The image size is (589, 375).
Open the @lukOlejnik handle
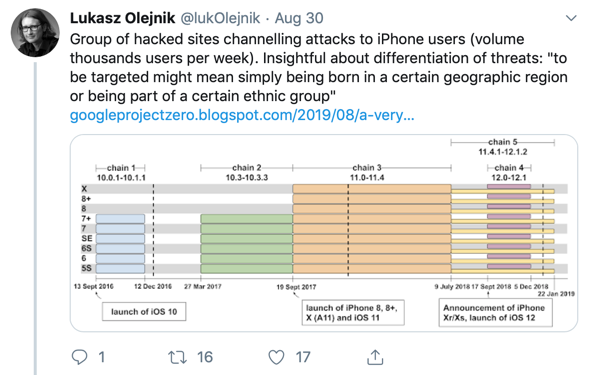click(x=220, y=18)
